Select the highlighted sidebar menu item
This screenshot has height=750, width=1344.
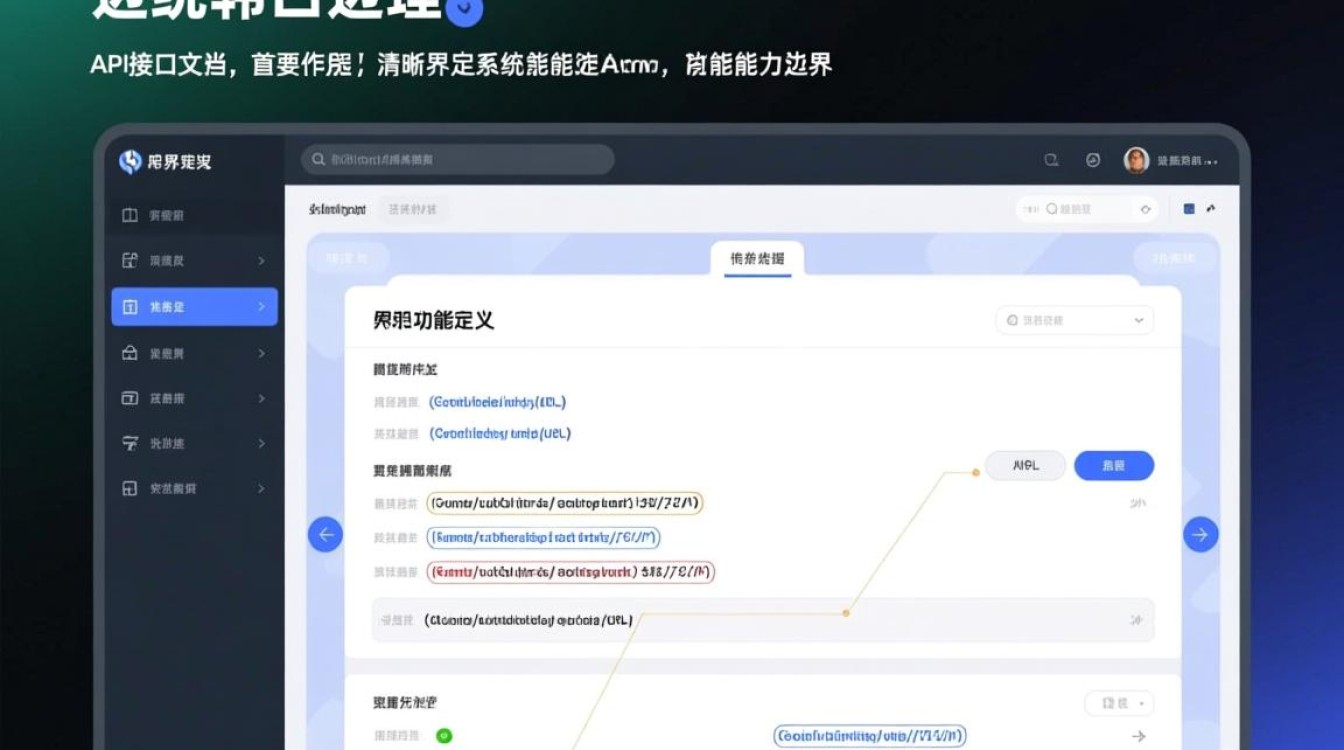193,307
